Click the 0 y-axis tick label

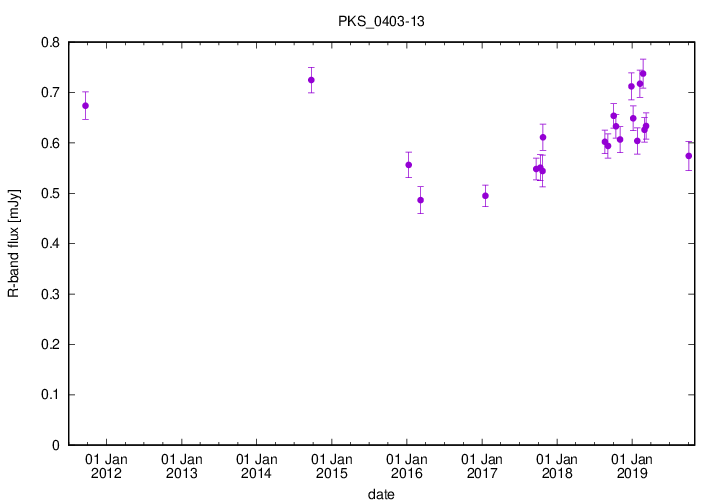coord(56,445)
